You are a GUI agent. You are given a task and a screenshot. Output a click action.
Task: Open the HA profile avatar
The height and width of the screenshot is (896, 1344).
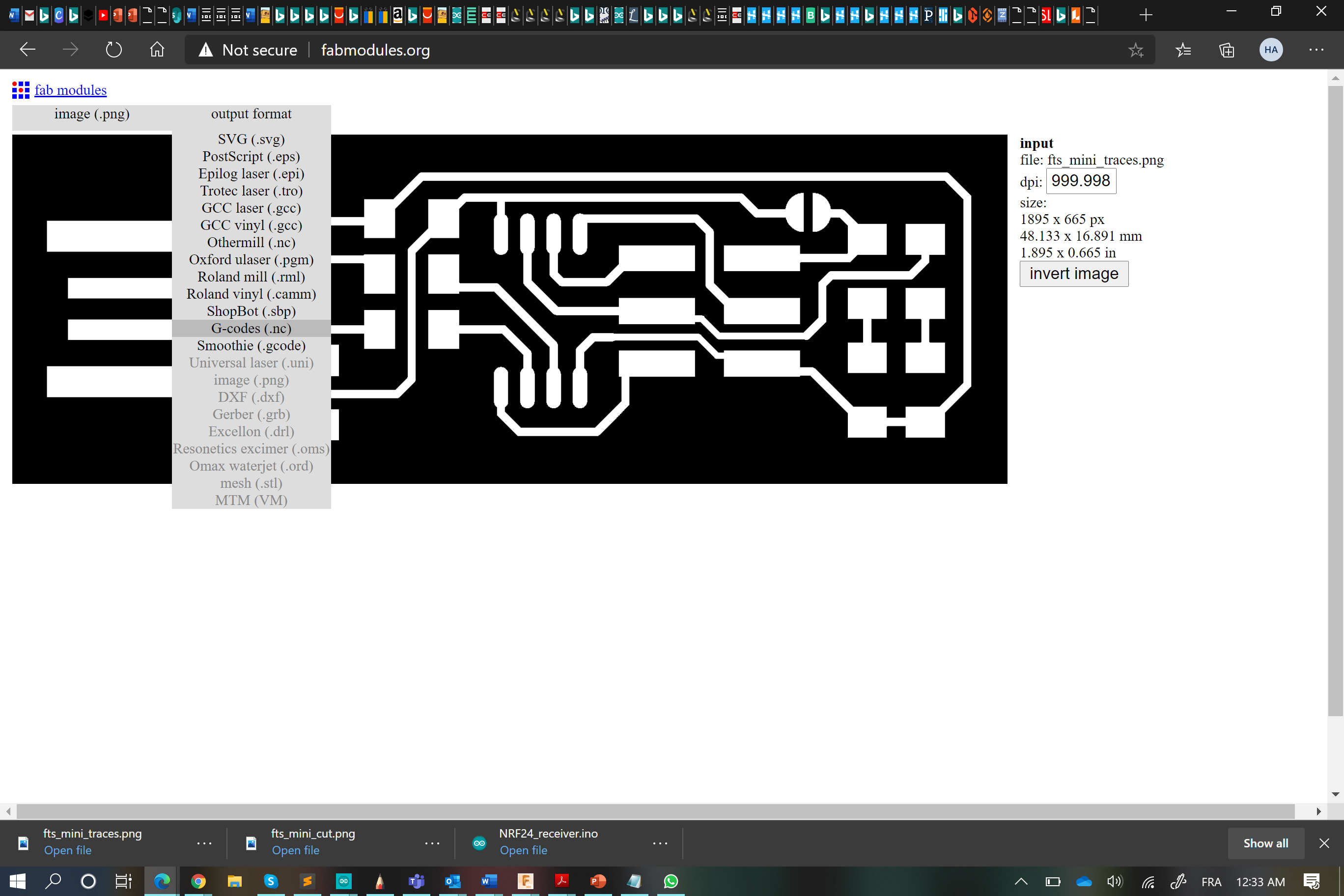coord(1270,50)
